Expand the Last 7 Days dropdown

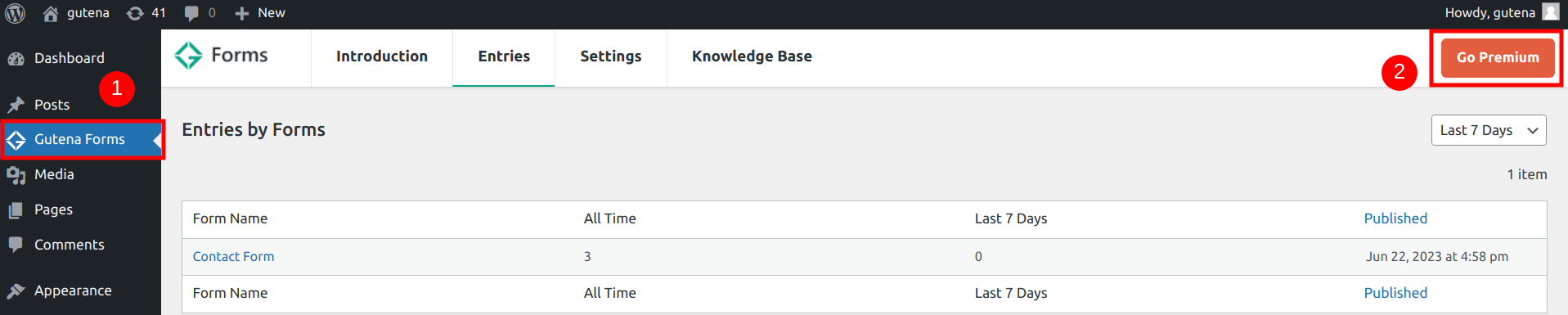click(x=1489, y=130)
